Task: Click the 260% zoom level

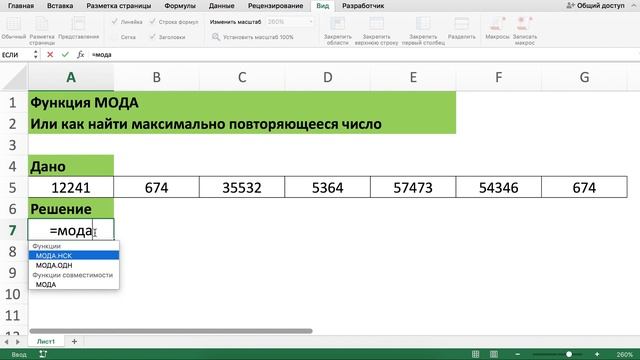Action: (625, 354)
